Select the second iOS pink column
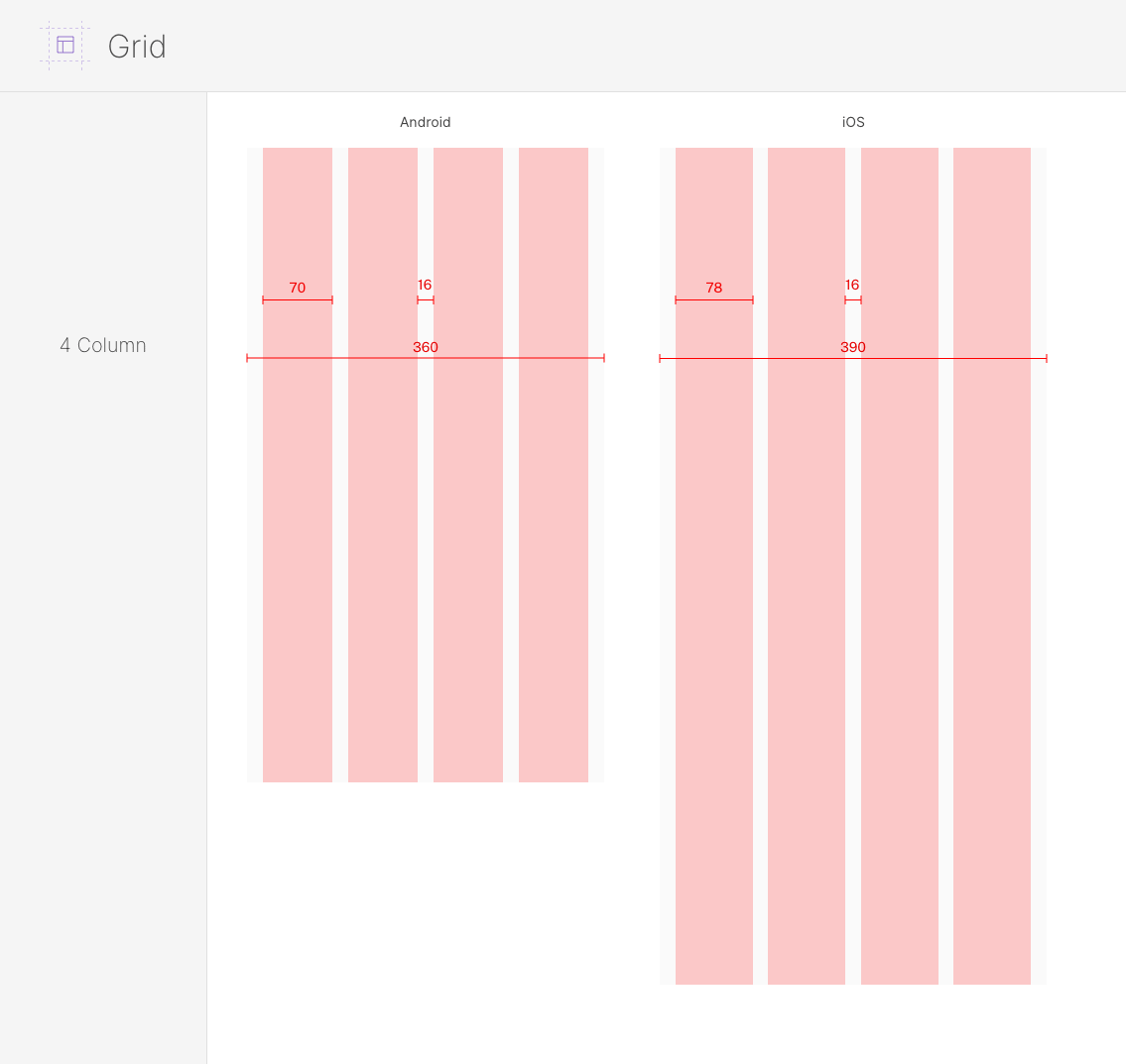This screenshot has width=1126, height=1064. pos(807,566)
